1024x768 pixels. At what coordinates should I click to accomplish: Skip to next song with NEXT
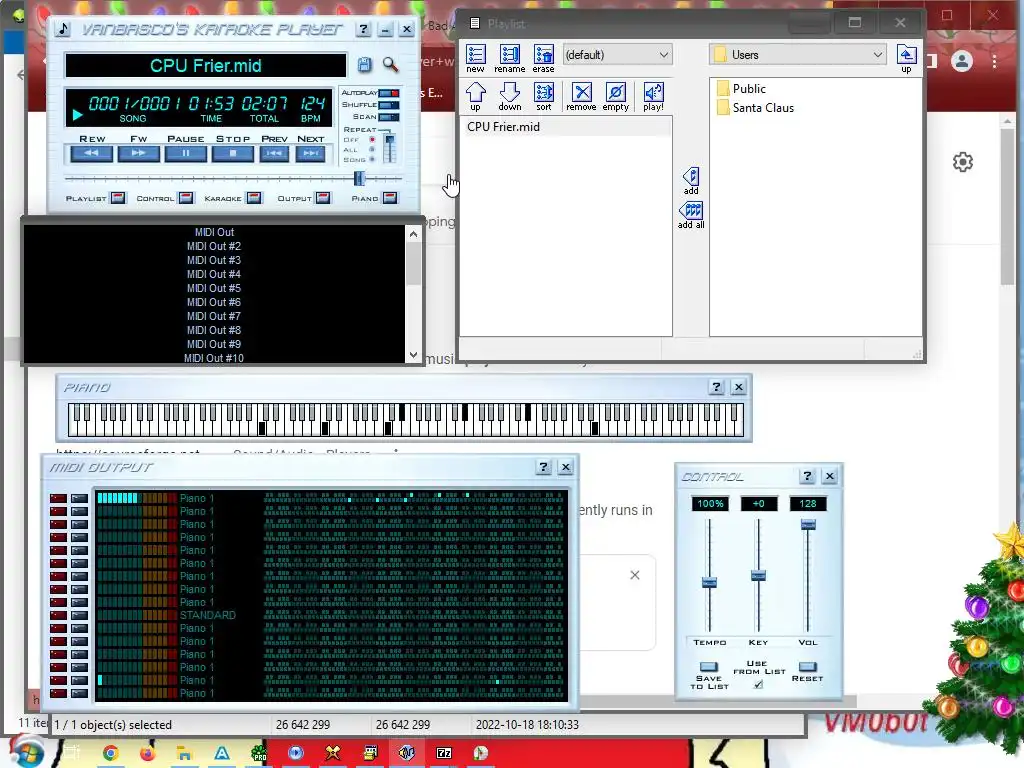coord(311,153)
